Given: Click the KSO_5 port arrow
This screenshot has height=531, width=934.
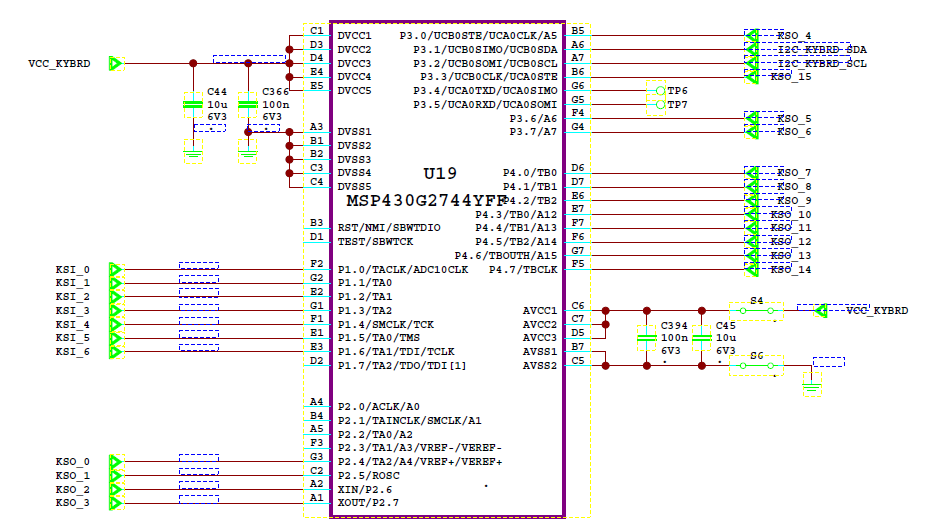Looking at the screenshot, I should pyautogui.click(x=752, y=118).
